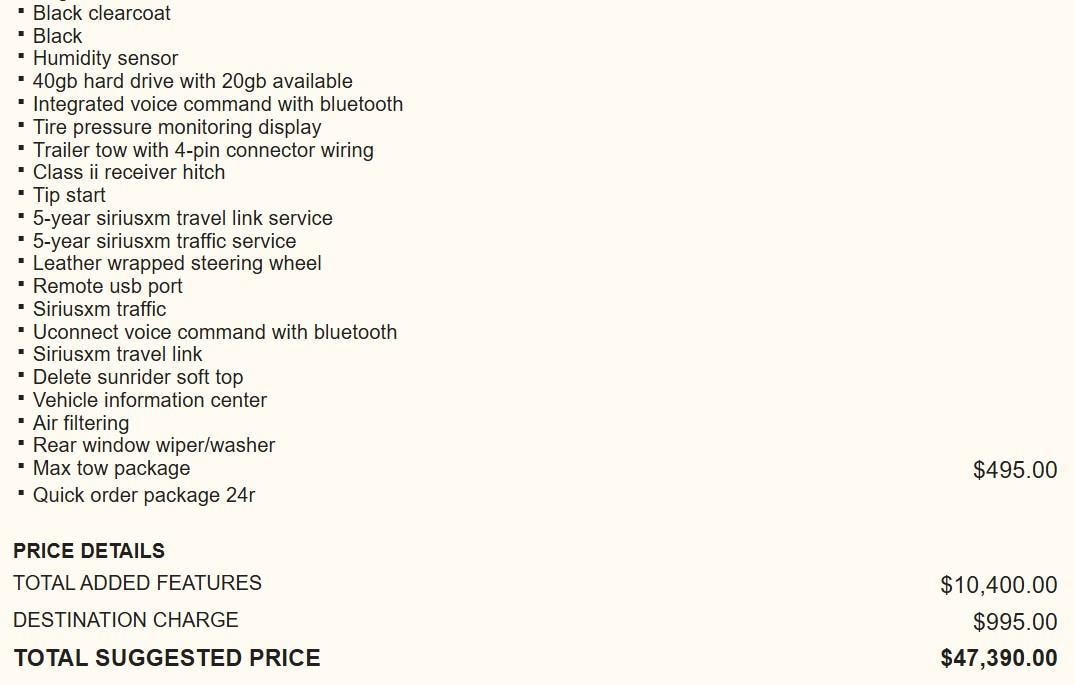Select Leather wrapped steering wheel item

tap(177, 263)
